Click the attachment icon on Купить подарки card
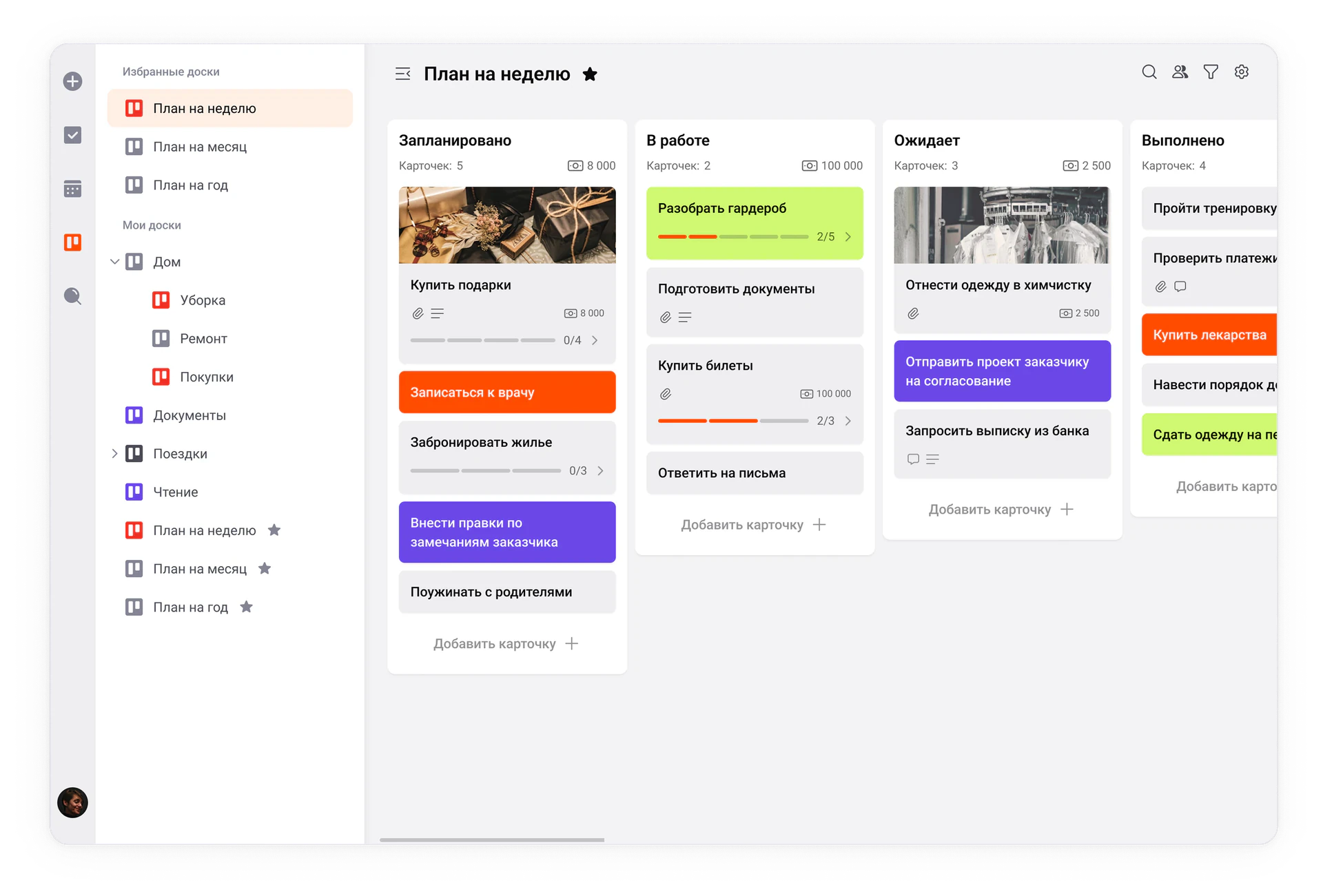Screen dimensions: 1323x896 [418, 313]
